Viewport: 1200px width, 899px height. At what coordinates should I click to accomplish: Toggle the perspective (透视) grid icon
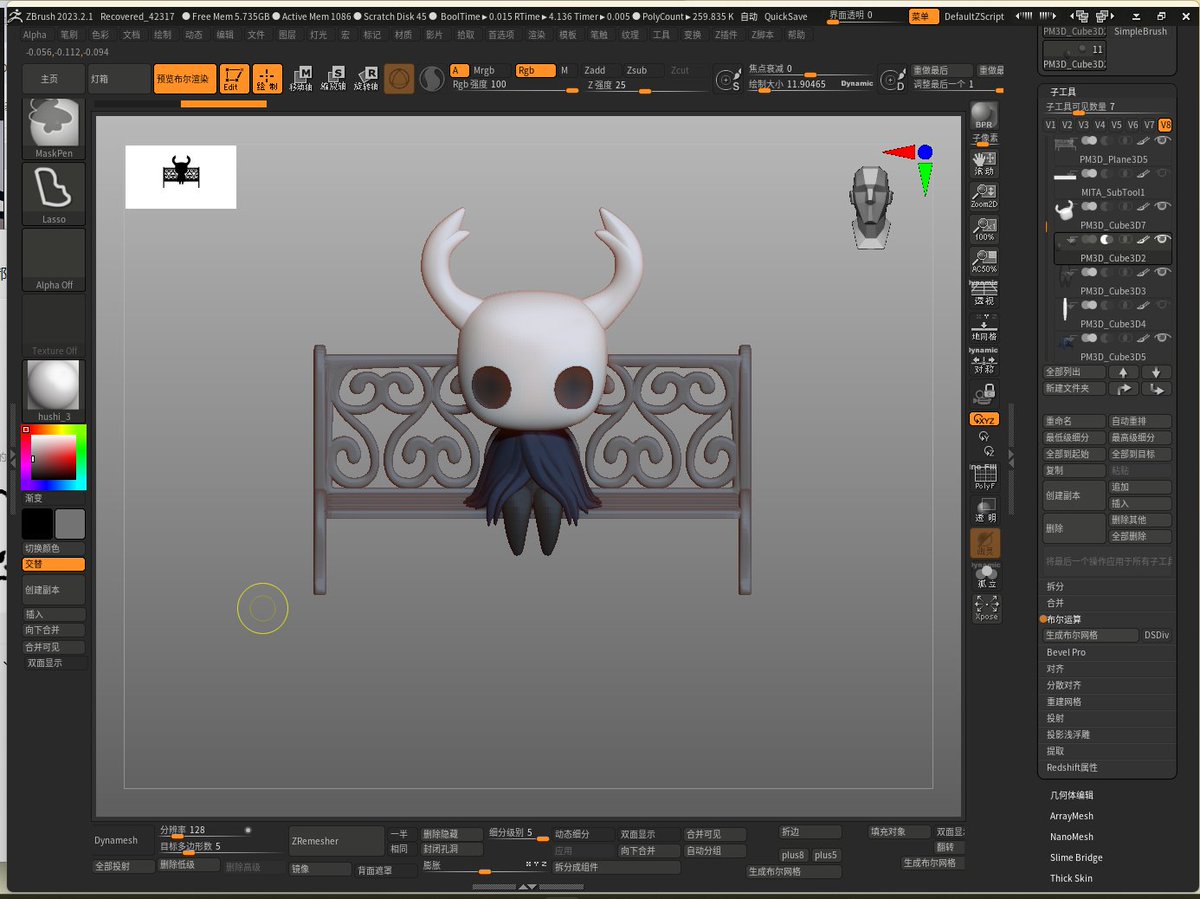click(985, 294)
